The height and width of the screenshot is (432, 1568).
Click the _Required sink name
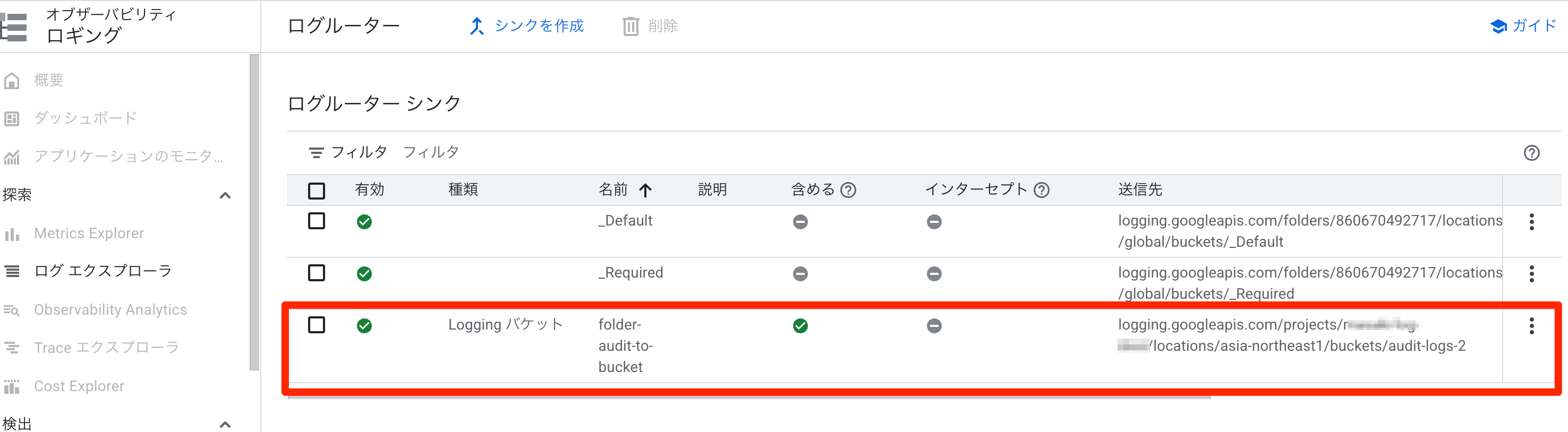630,273
